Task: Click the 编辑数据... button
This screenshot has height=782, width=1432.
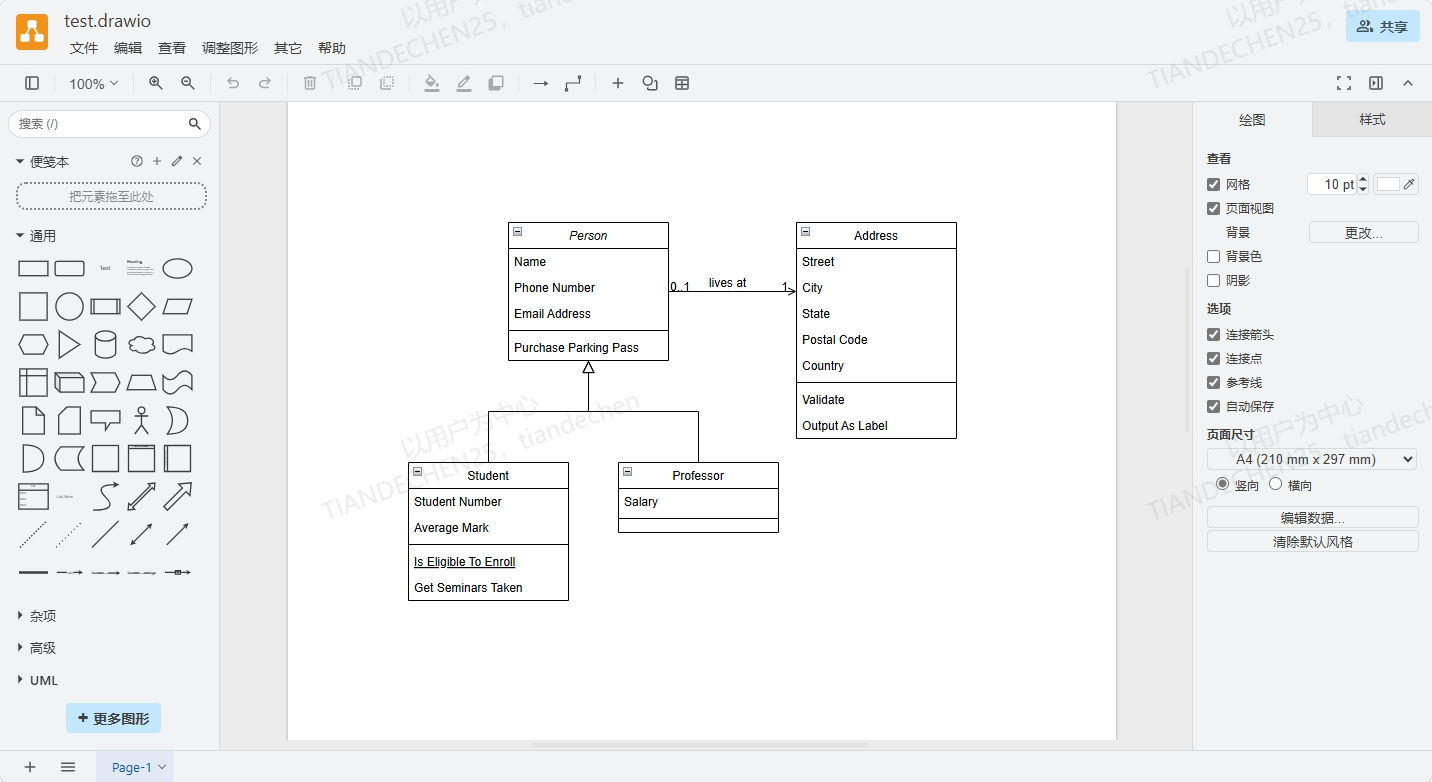Action: click(1313, 518)
